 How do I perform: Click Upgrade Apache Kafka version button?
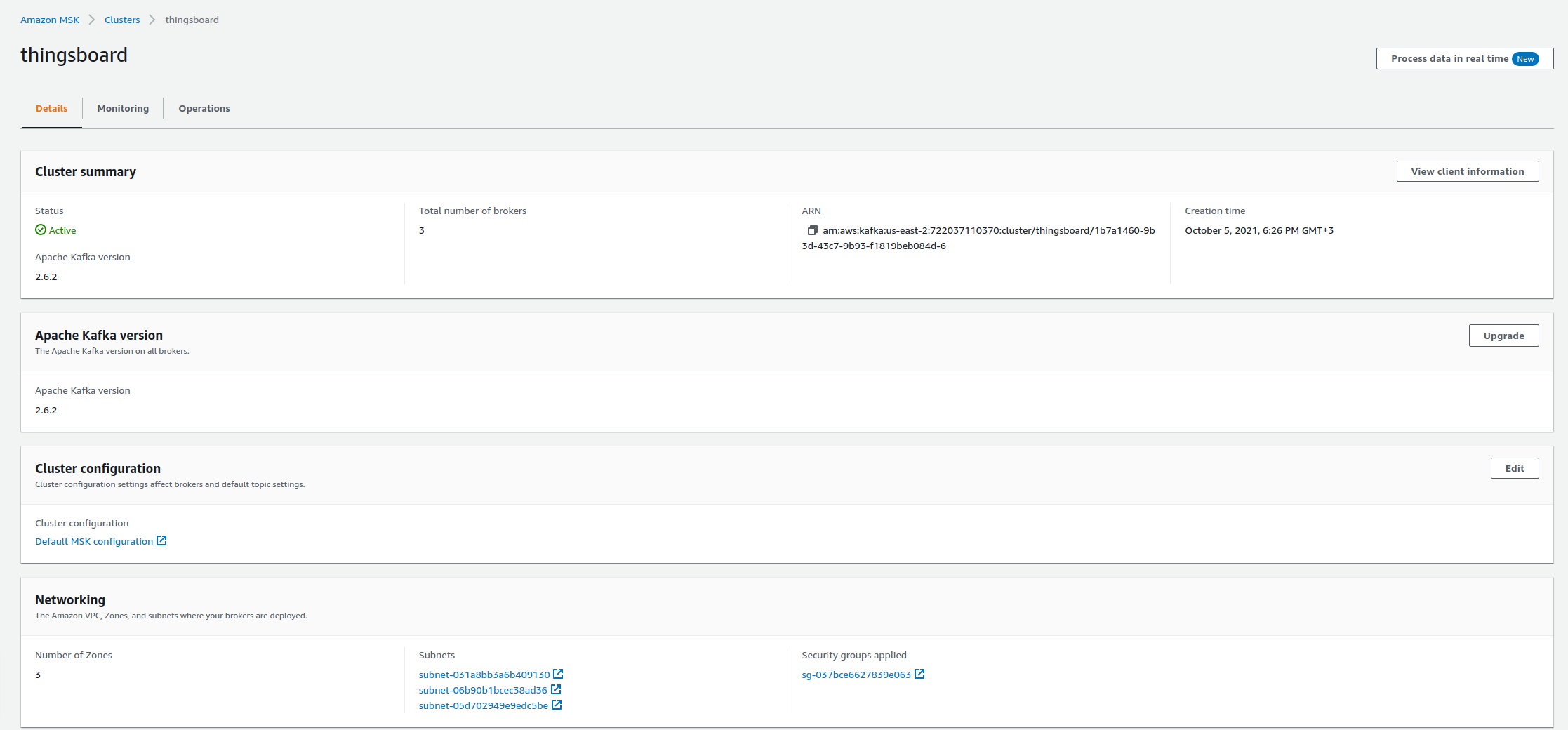point(1504,336)
